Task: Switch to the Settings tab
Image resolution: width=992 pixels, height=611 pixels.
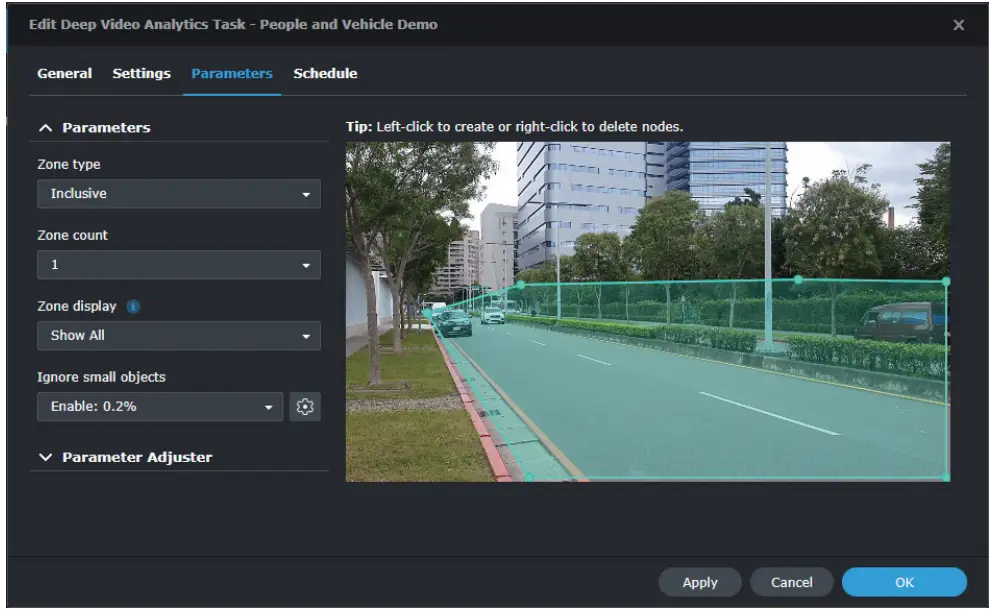Action: [141, 73]
